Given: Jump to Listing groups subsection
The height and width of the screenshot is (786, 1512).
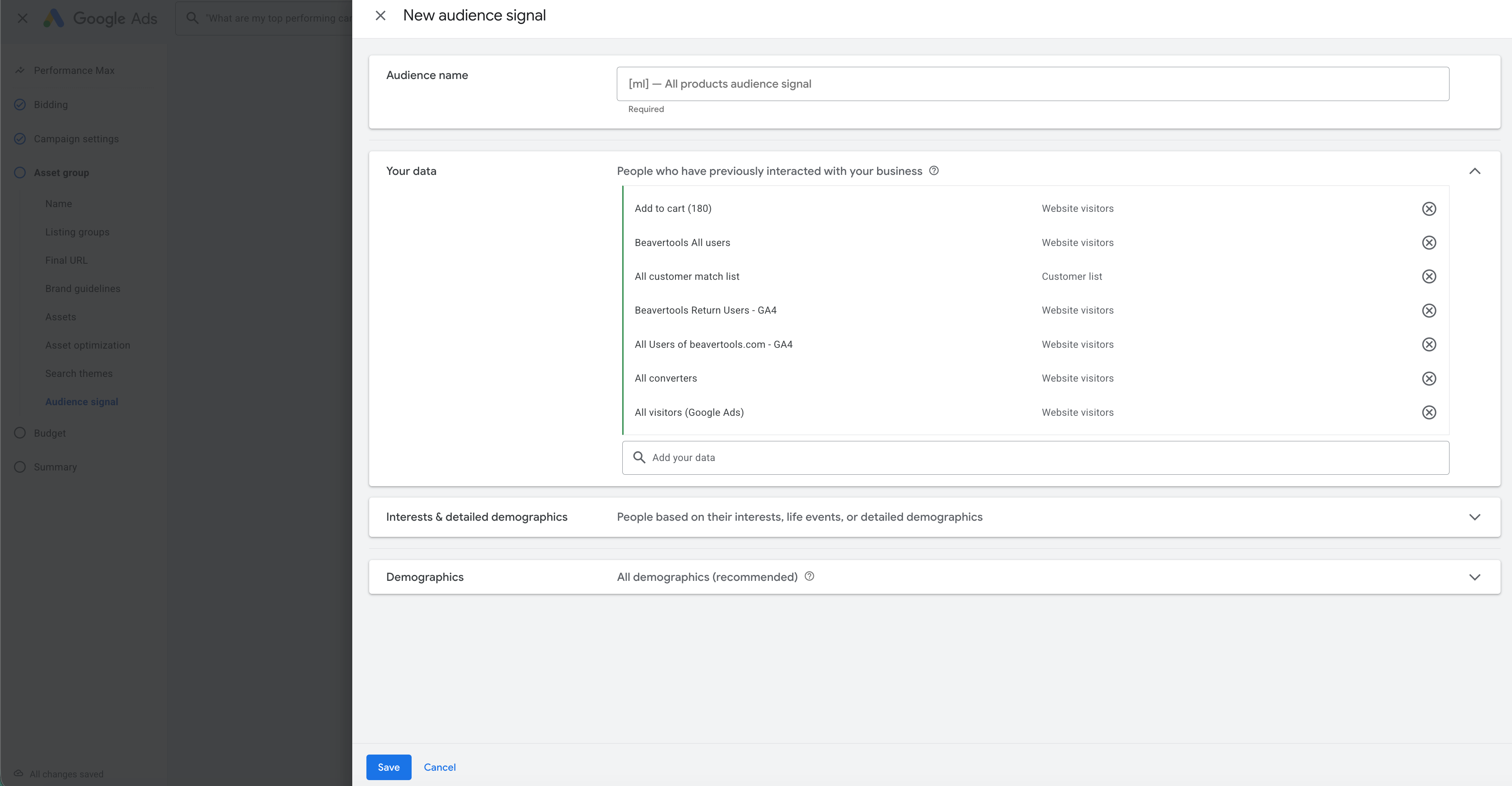Looking at the screenshot, I should 77,232.
